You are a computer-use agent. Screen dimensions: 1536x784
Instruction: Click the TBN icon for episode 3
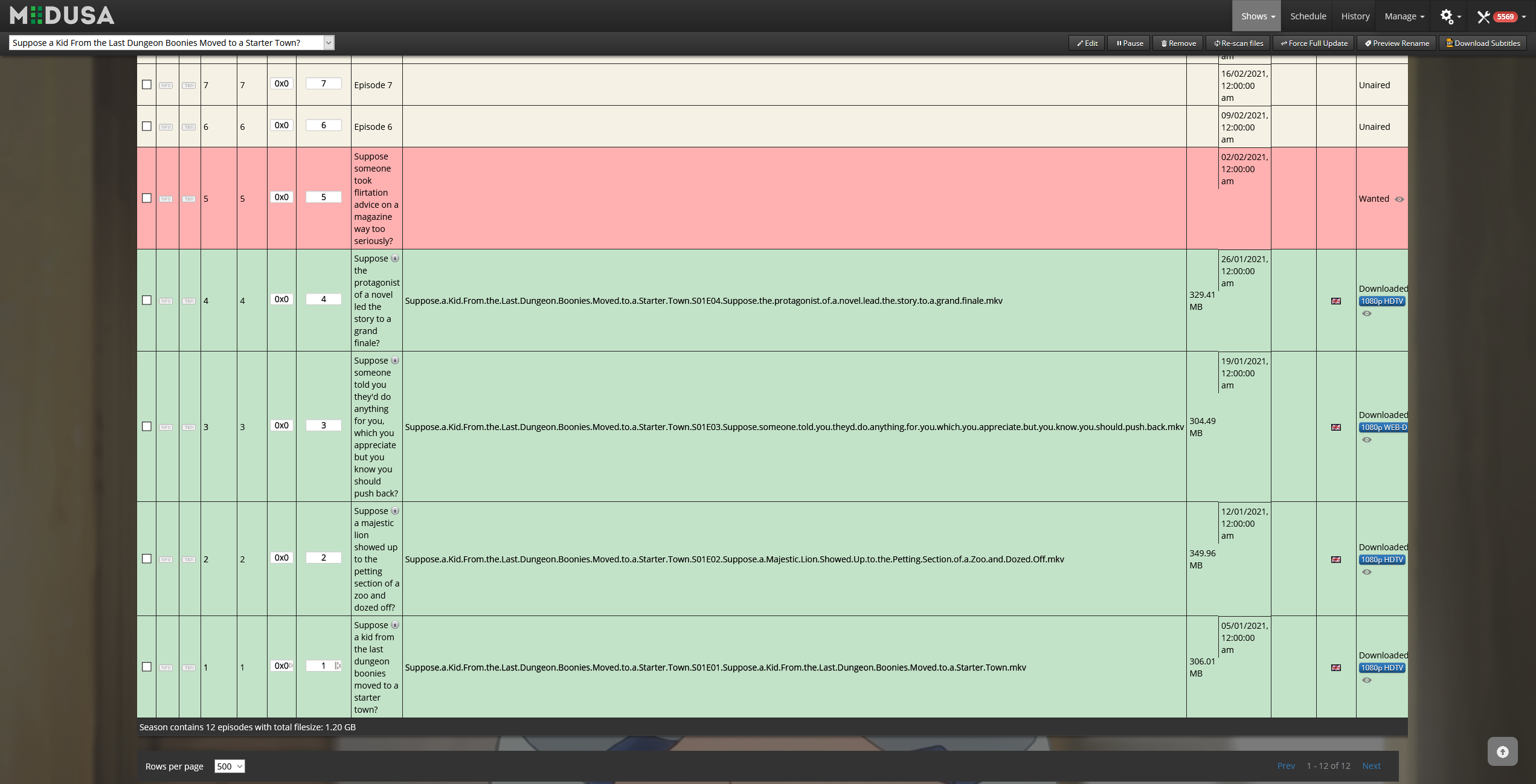pyautogui.click(x=189, y=427)
